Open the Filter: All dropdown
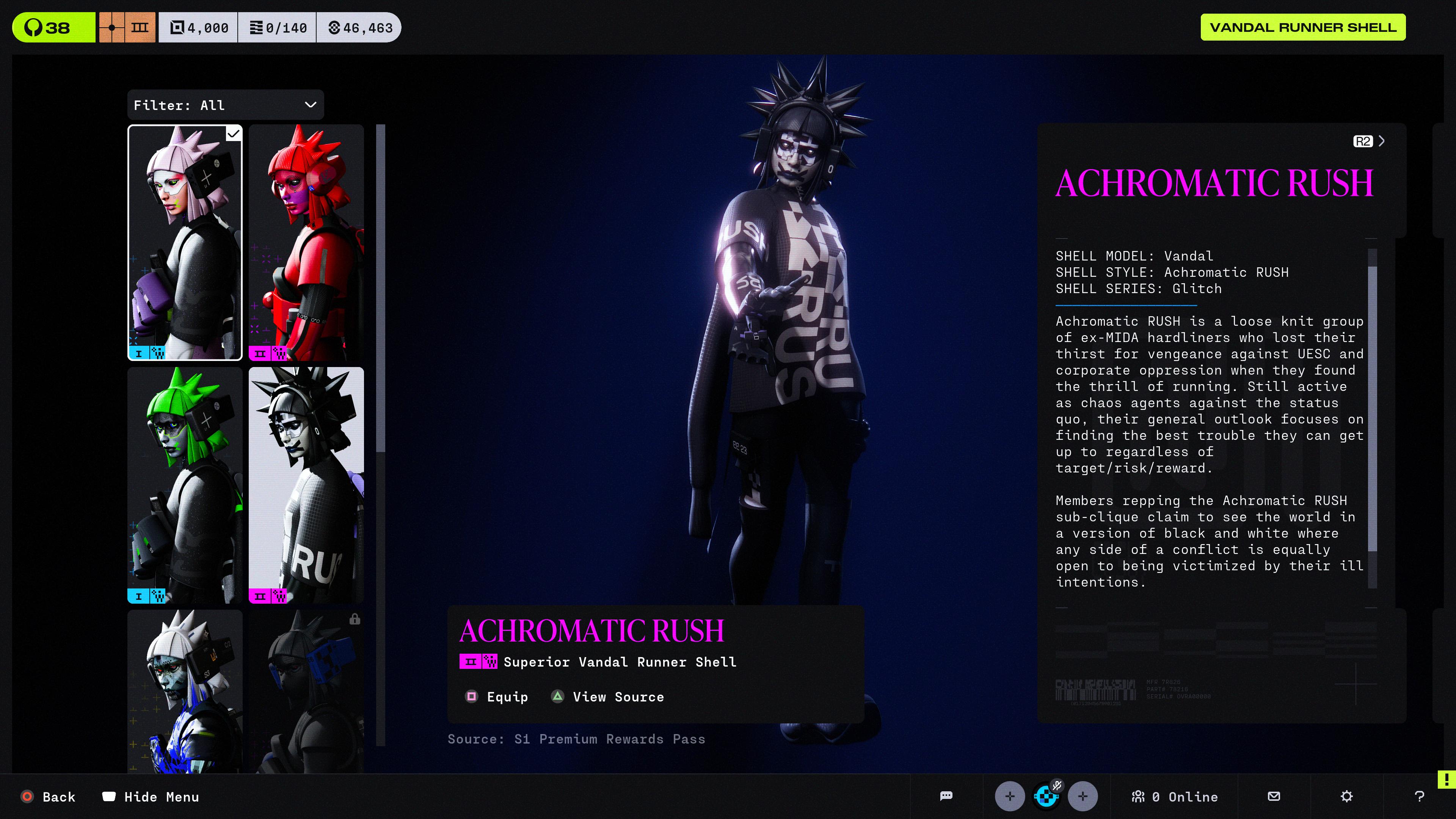The image size is (1456, 819). (226, 105)
